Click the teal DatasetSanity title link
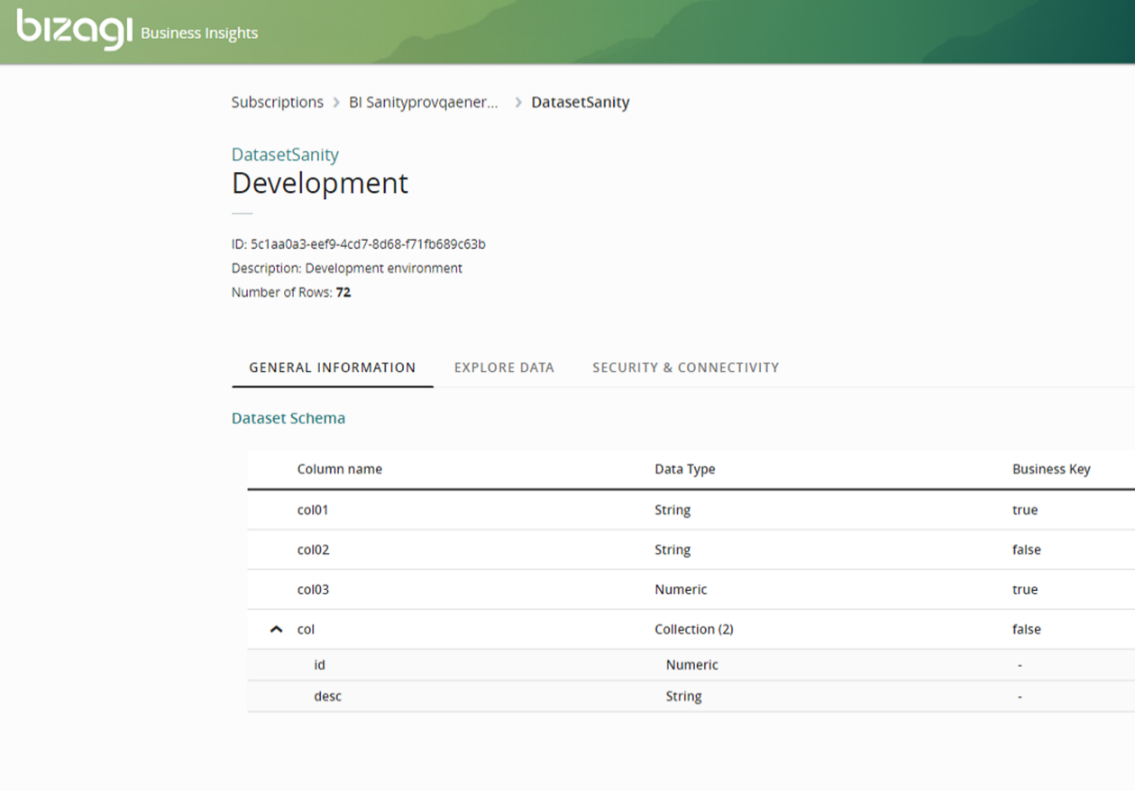 [285, 154]
